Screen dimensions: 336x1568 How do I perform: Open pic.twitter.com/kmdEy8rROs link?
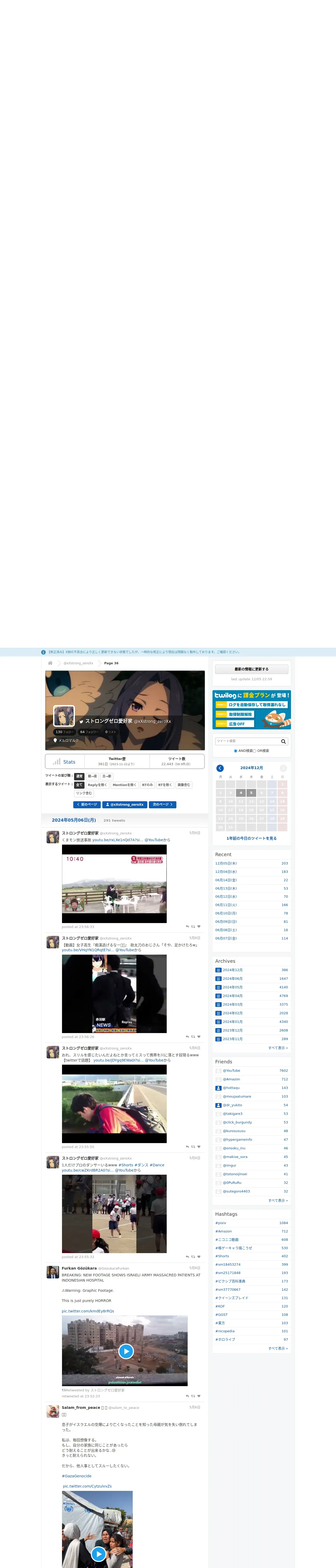[88, 1311]
